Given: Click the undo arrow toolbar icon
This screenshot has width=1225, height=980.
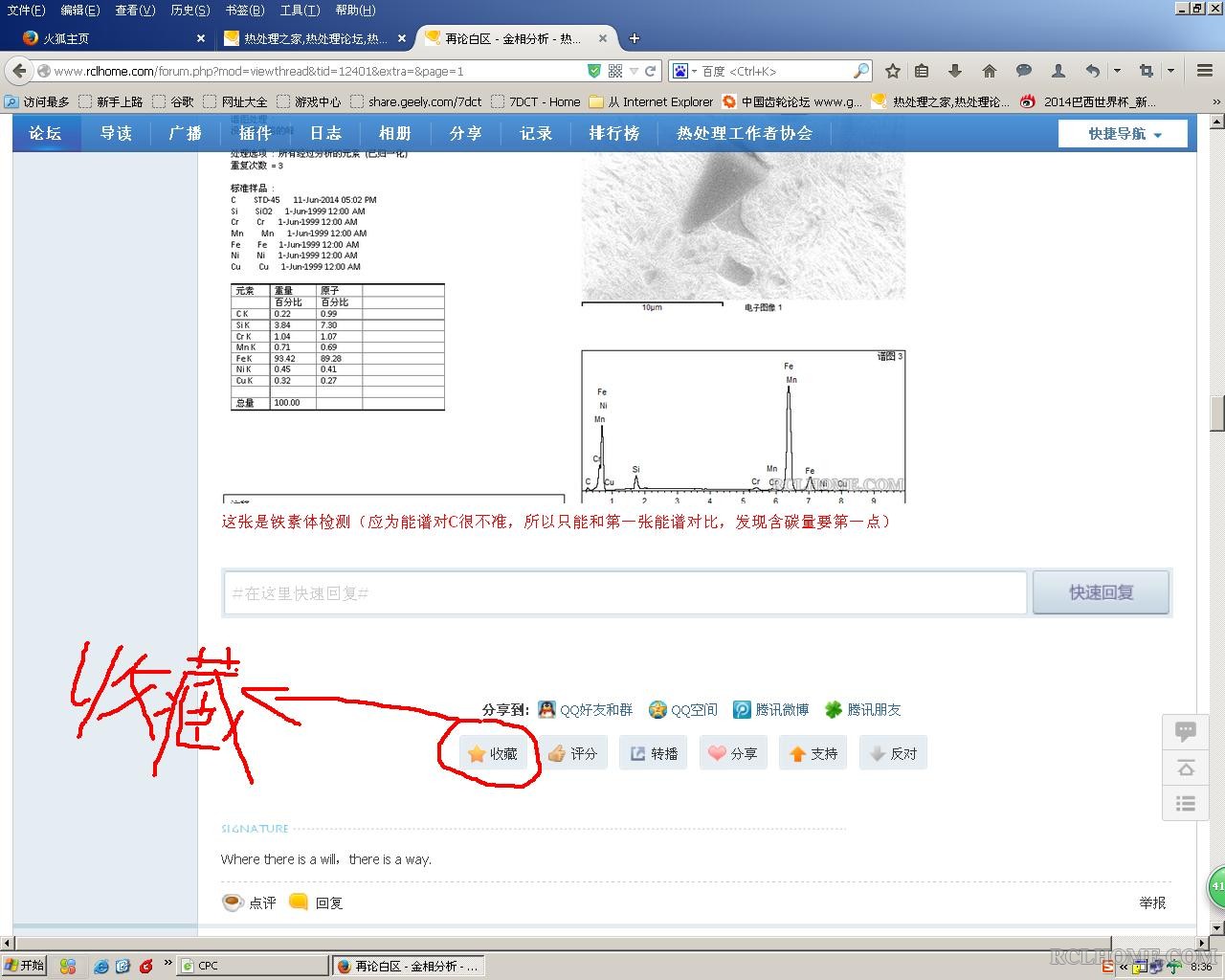Looking at the screenshot, I should click(1093, 71).
